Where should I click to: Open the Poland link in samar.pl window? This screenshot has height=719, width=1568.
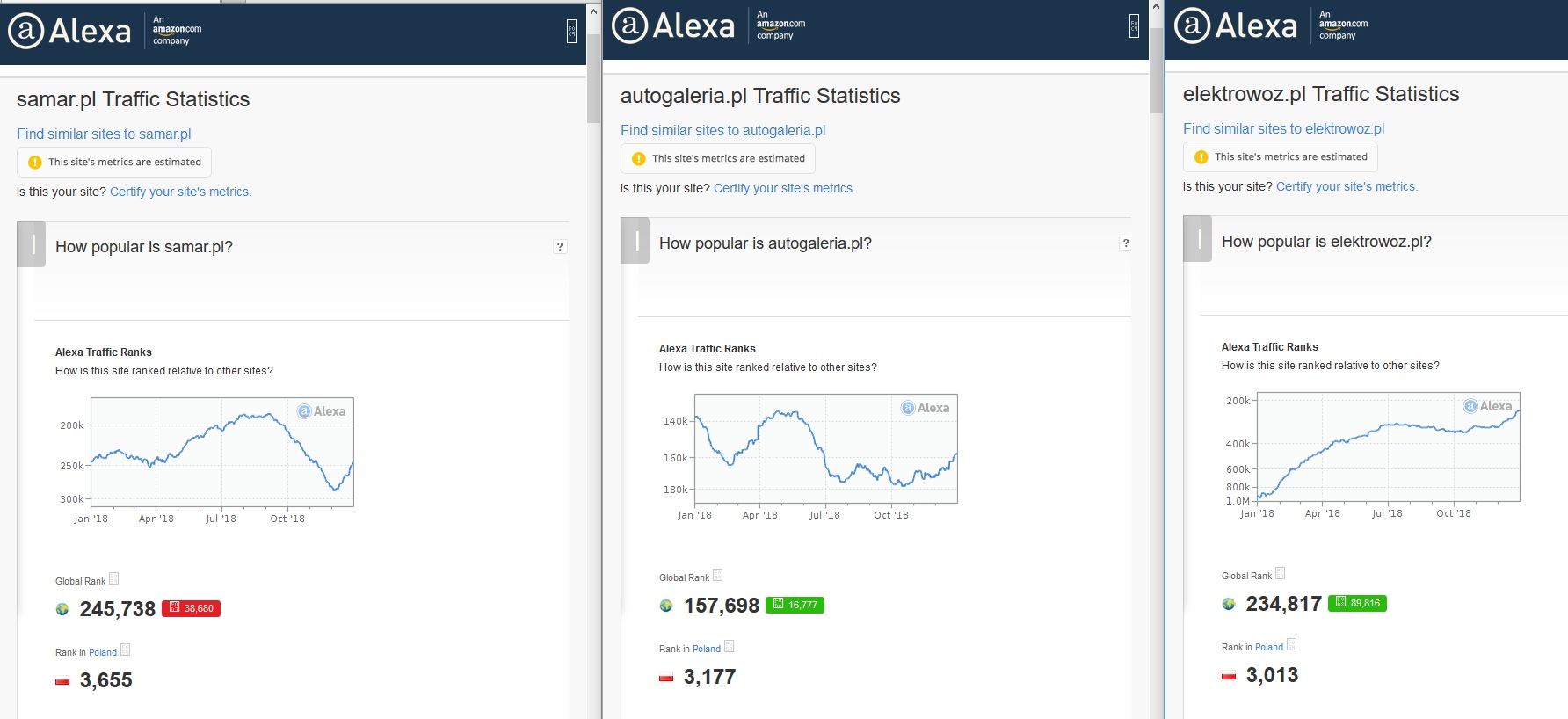pos(103,652)
